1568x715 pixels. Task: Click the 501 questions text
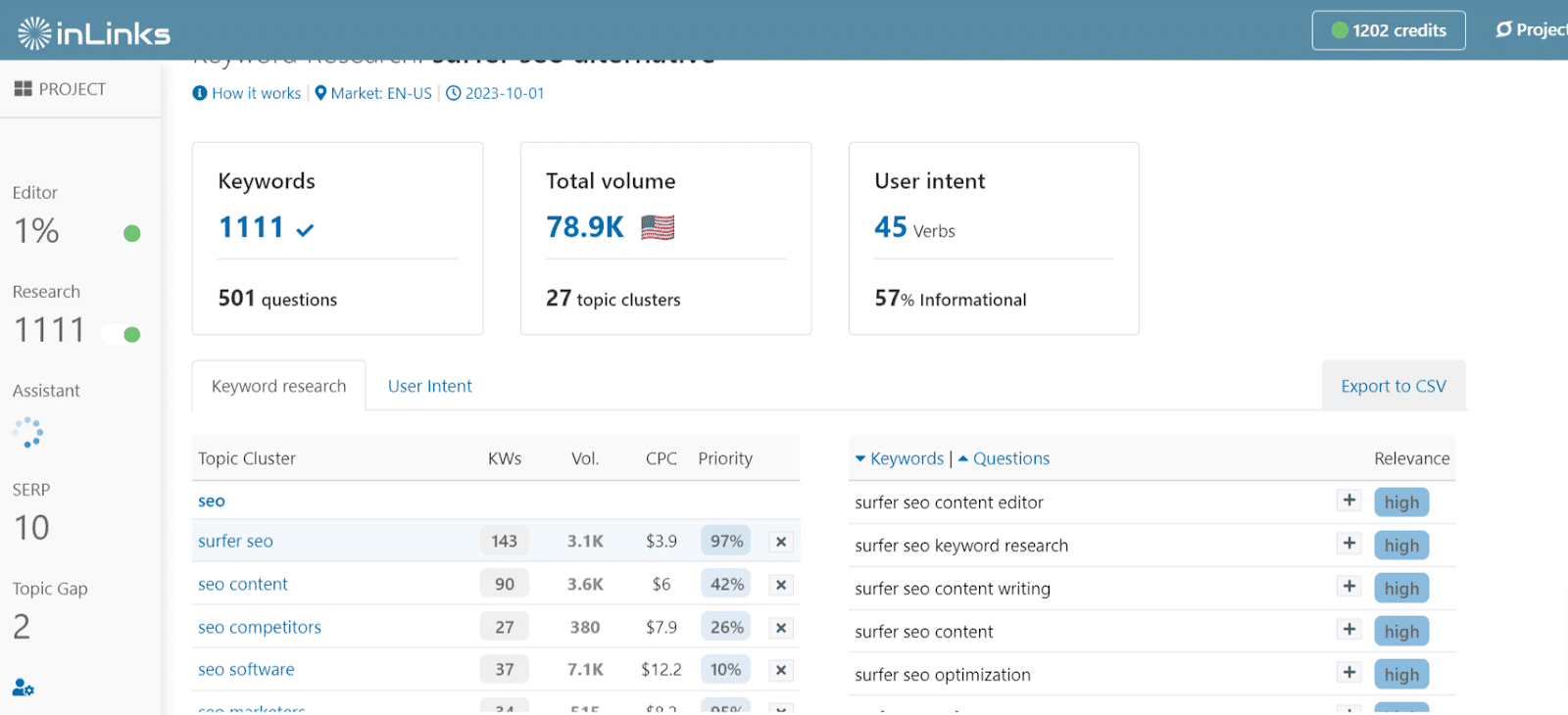coord(277,299)
